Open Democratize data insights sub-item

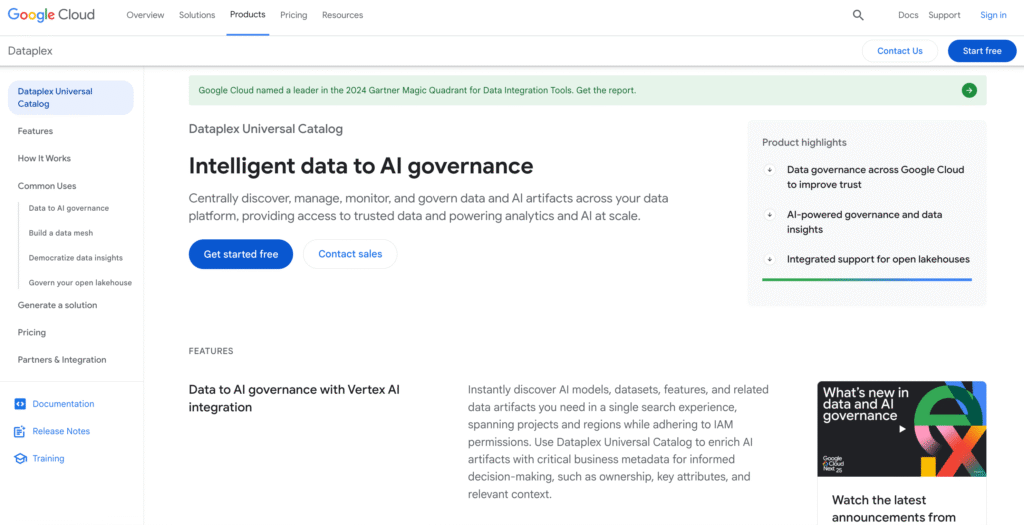pos(76,258)
